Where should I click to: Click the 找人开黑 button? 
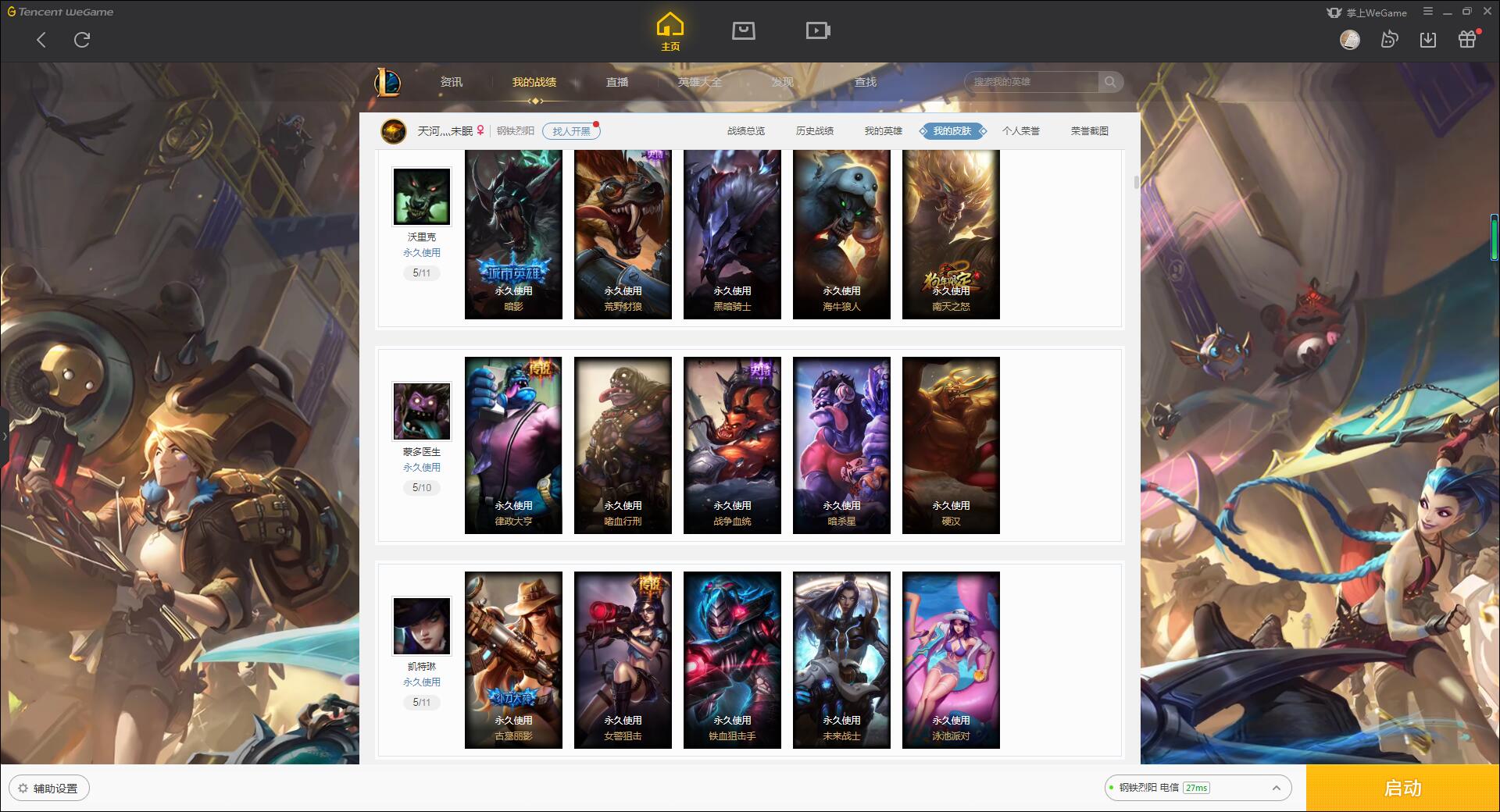point(572,131)
